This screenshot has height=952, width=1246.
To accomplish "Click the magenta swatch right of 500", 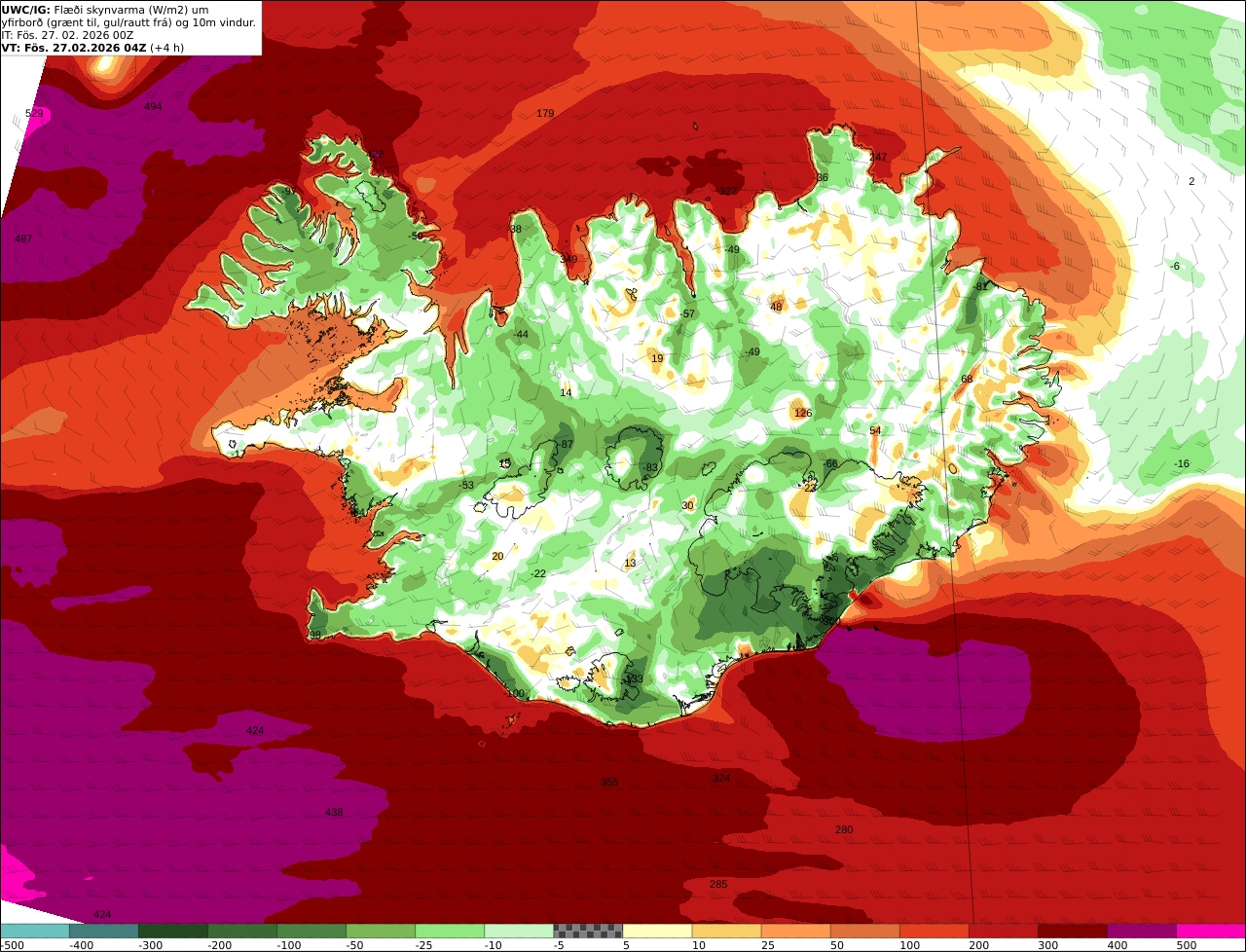I will (1211, 931).
